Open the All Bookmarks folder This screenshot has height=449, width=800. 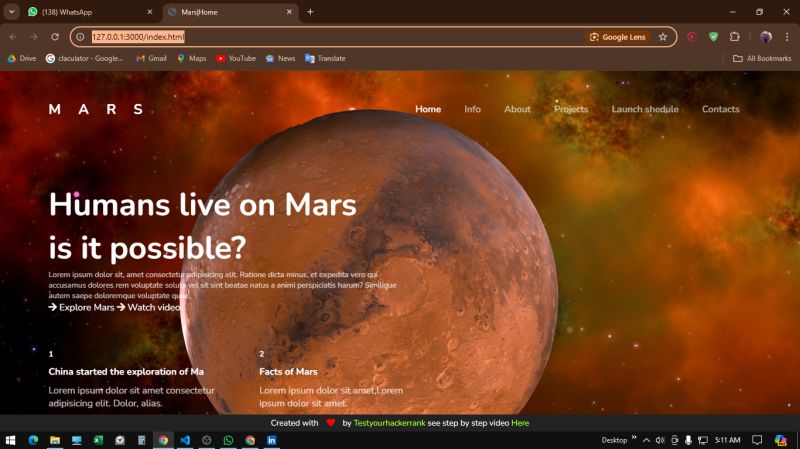[x=762, y=59]
